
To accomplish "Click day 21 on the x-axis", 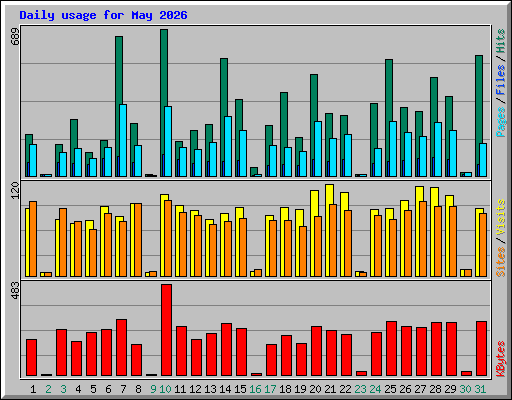I will click(x=330, y=389).
